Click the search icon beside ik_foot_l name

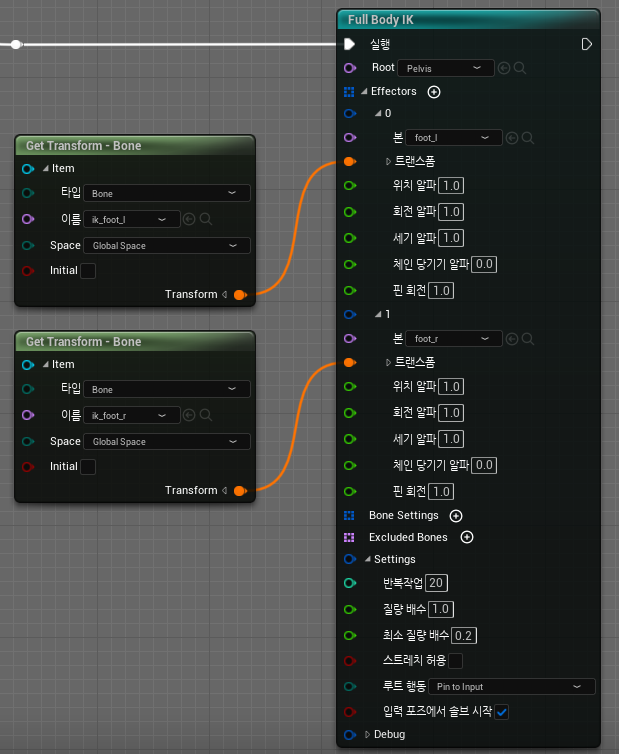[205, 219]
